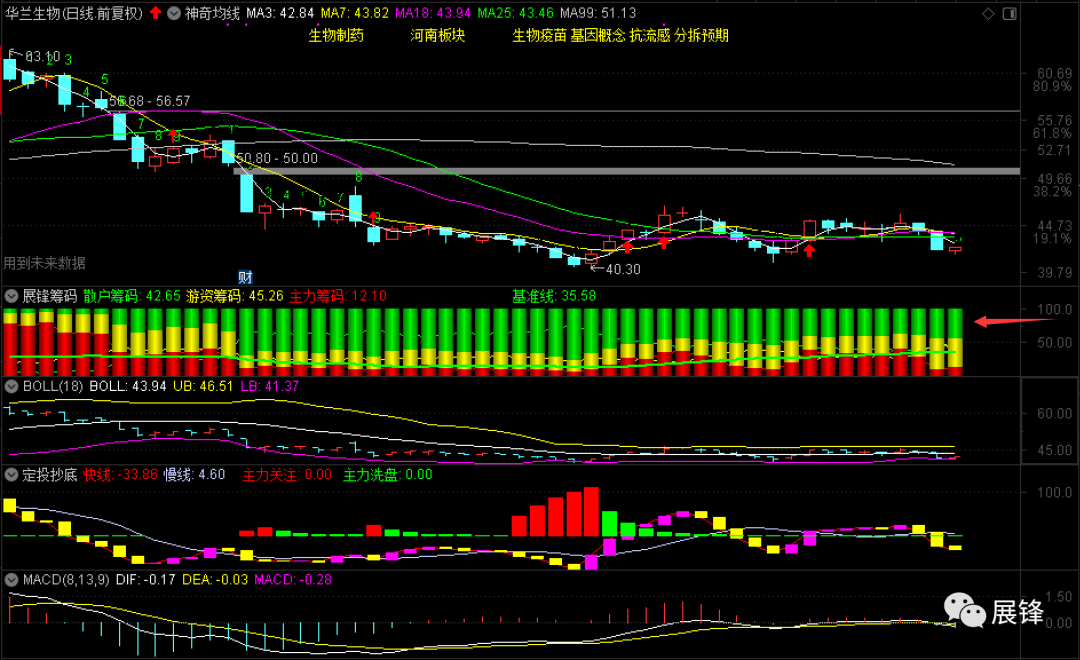Open the 展锋筹码 indicator dropdown arrow
Screen dimensions: 1080x660
11,296
